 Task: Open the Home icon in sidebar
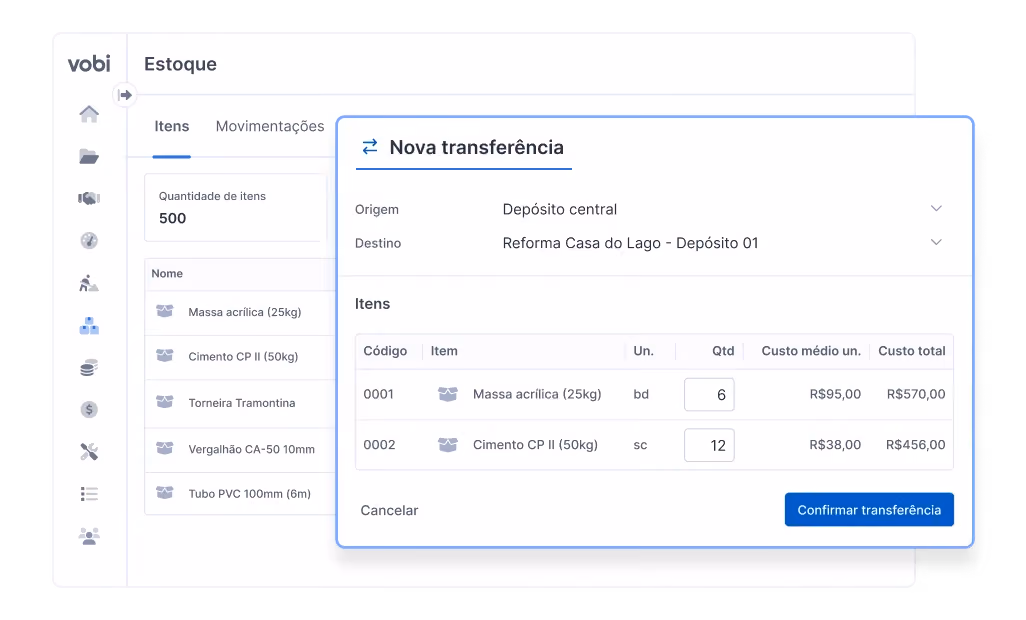[89, 114]
